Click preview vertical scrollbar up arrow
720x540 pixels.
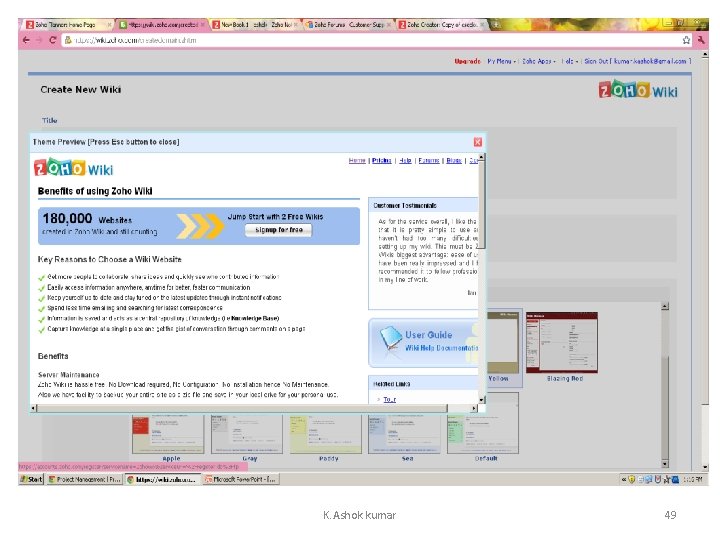click(x=481, y=158)
